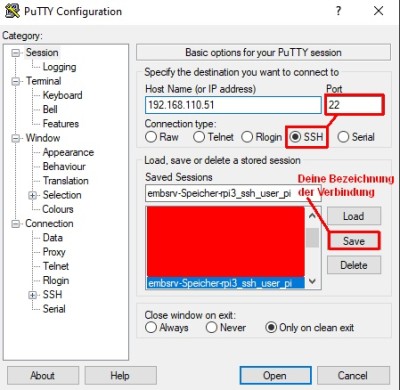Click the Save session button

(x=354, y=241)
